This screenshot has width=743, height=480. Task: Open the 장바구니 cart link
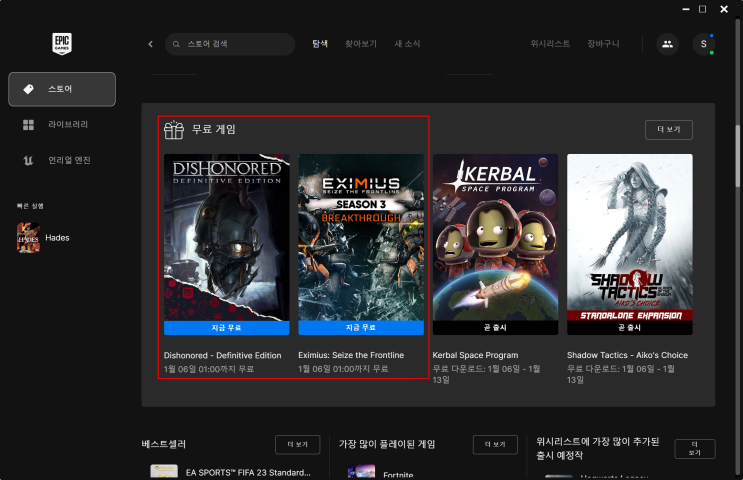pyautogui.click(x=603, y=44)
